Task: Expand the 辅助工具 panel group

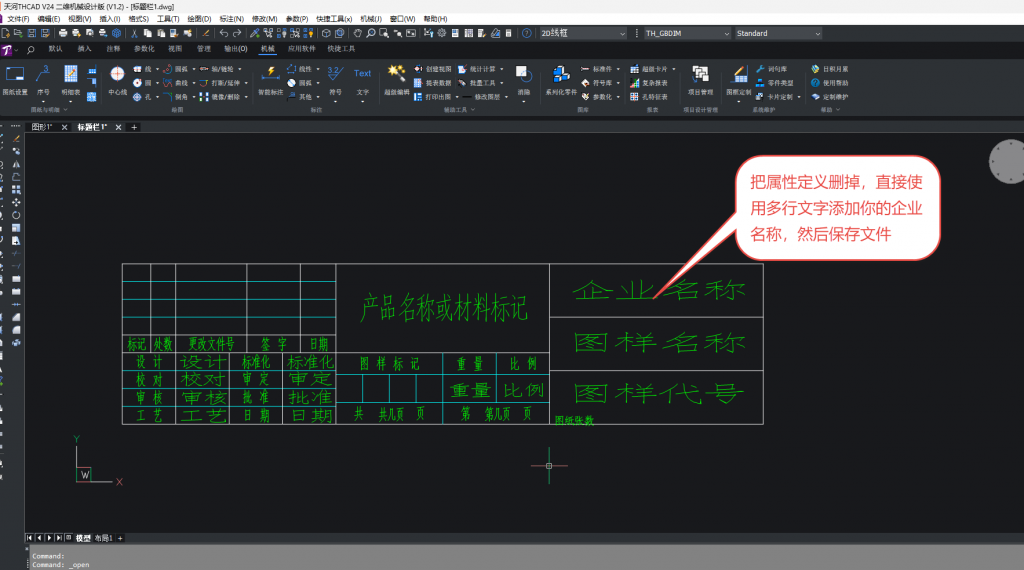Action: 459,110
